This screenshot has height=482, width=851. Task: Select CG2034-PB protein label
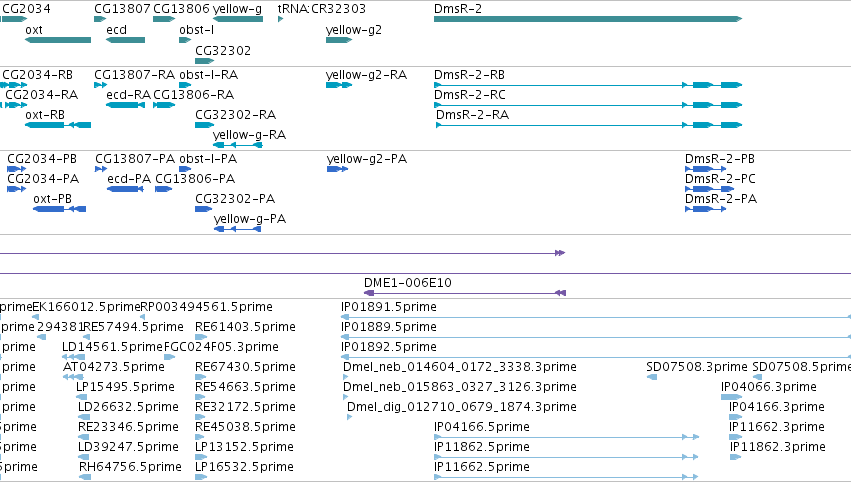(42, 158)
